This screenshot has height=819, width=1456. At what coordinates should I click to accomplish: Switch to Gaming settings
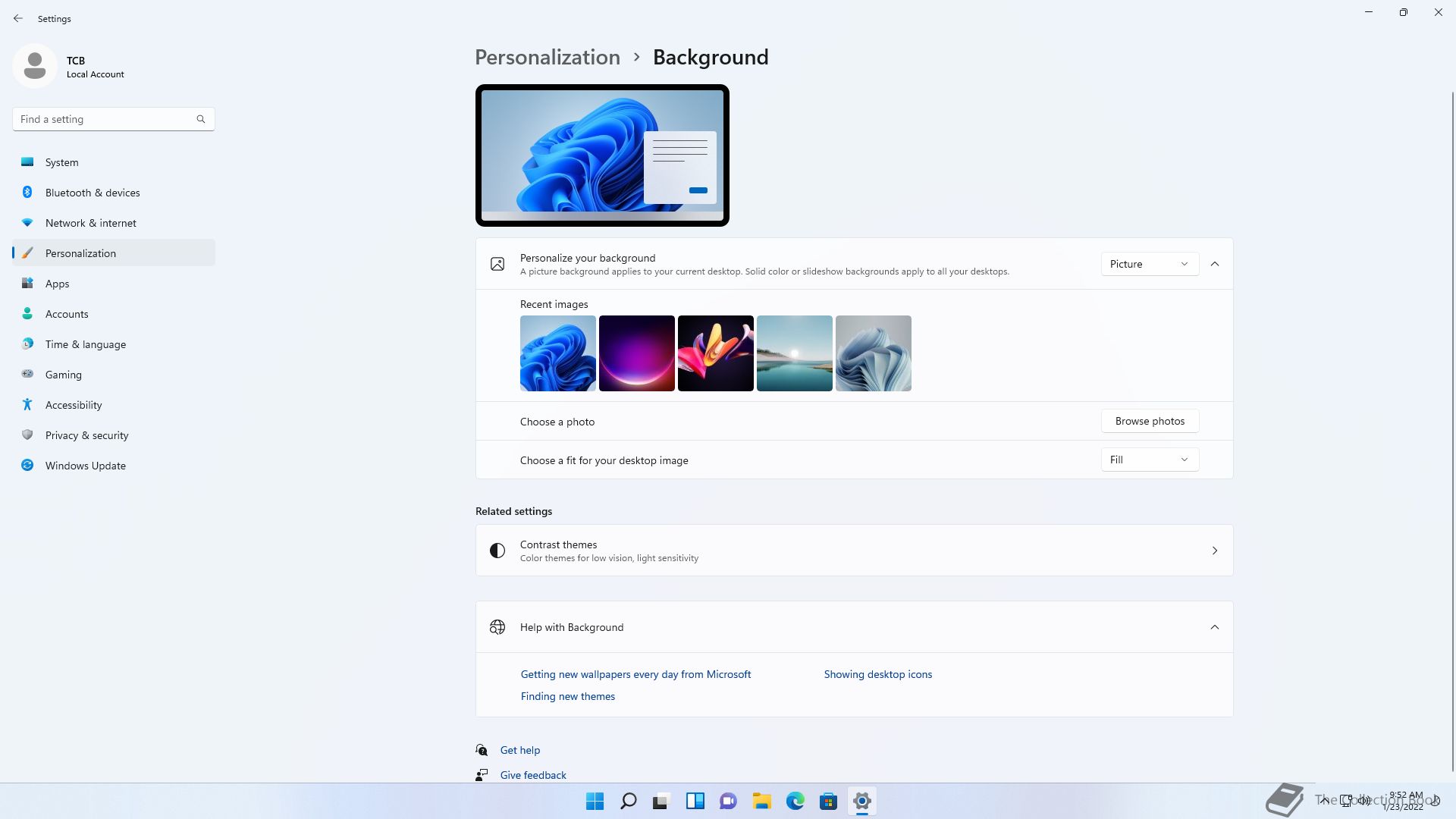tap(114, 375)
